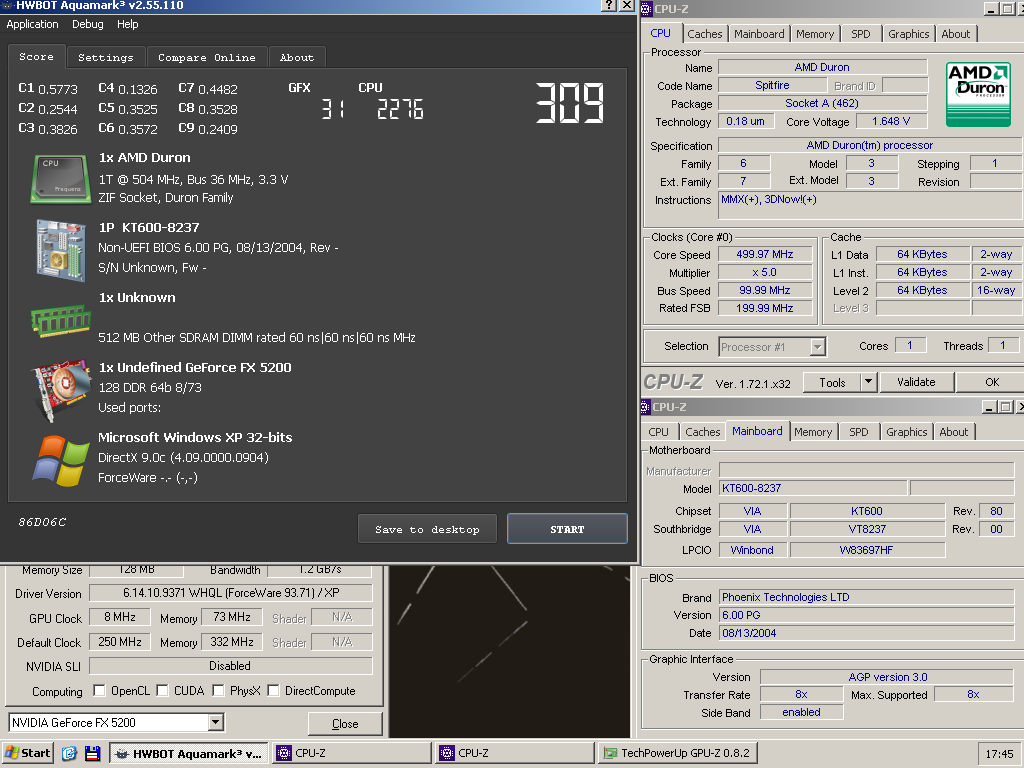Click the HWBOT Aquamark taskbar button

[x=188, y=753]
